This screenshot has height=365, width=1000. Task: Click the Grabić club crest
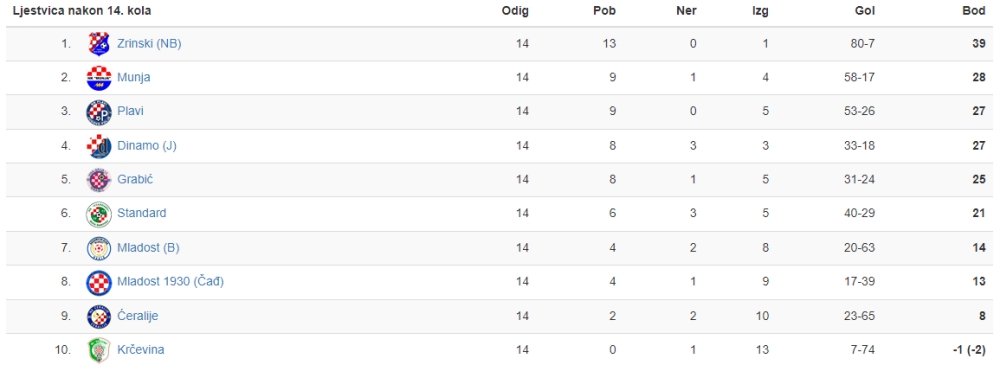(x=99, y=180)
